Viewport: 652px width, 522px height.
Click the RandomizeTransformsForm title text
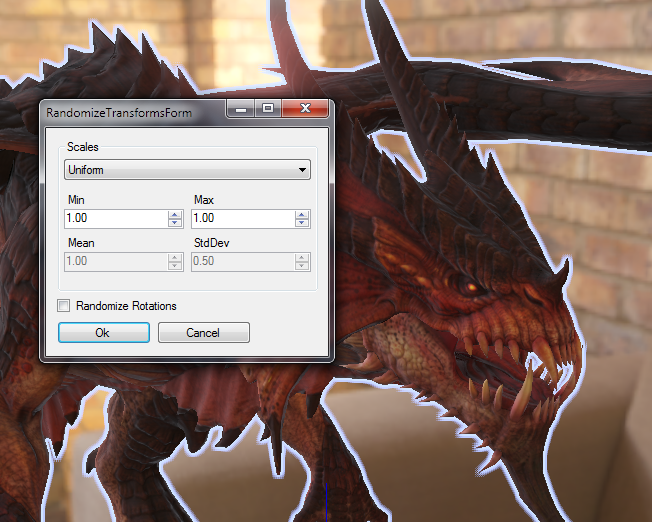(x=119, y=113)
